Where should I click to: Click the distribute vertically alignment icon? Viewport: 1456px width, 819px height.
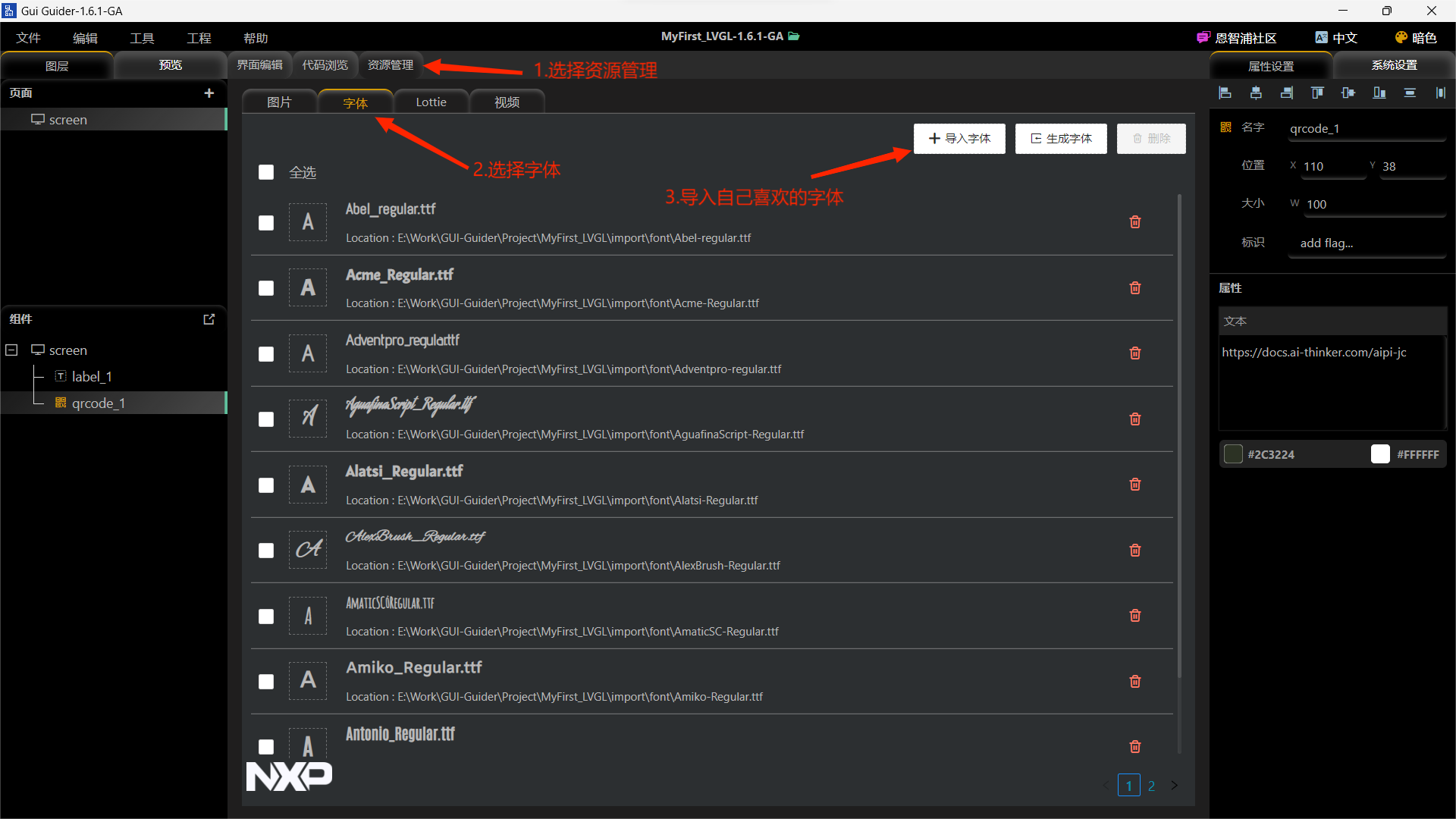(1410, 93)
